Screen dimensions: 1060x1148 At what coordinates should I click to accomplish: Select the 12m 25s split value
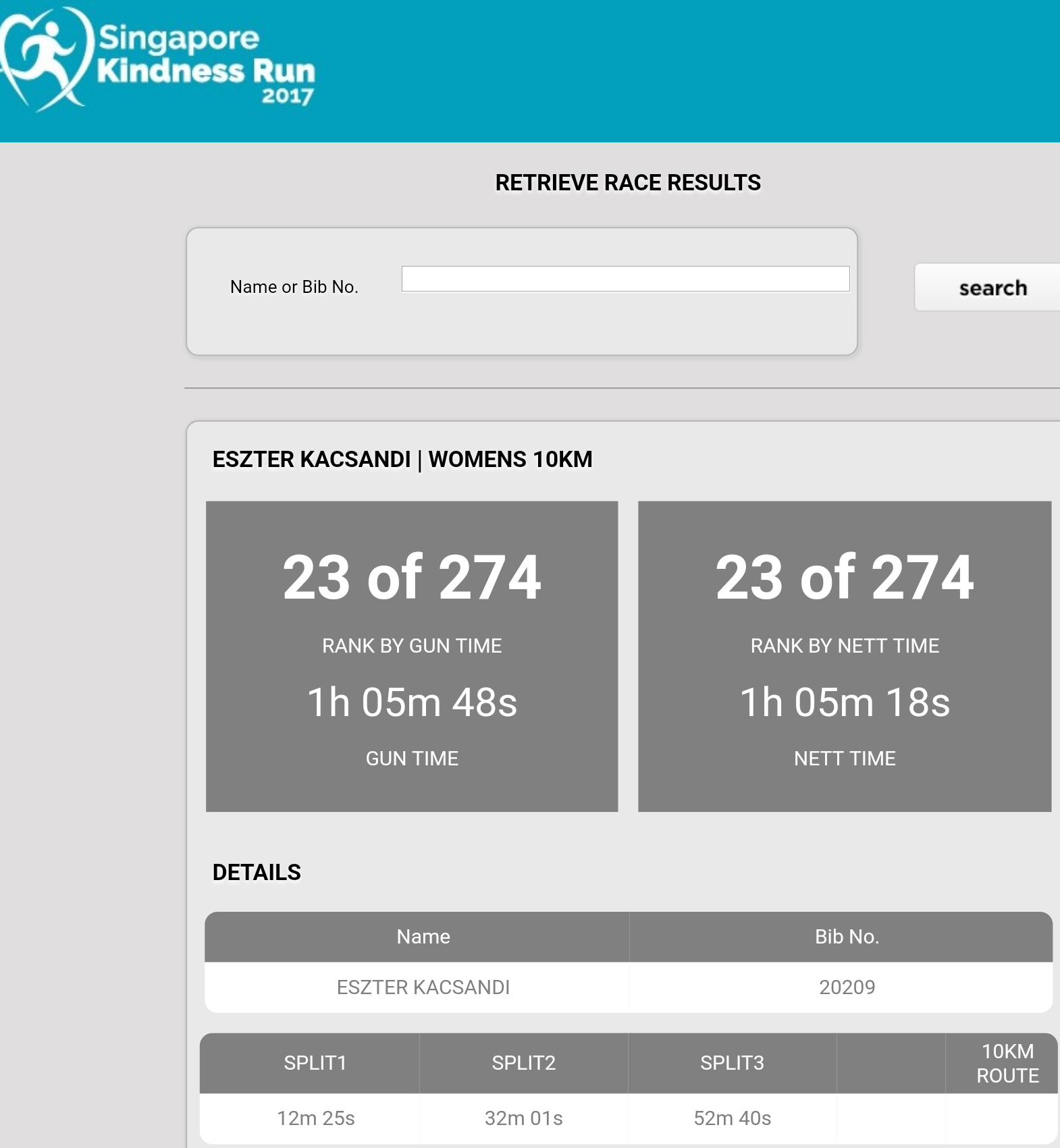click(x=315, y=1118)
